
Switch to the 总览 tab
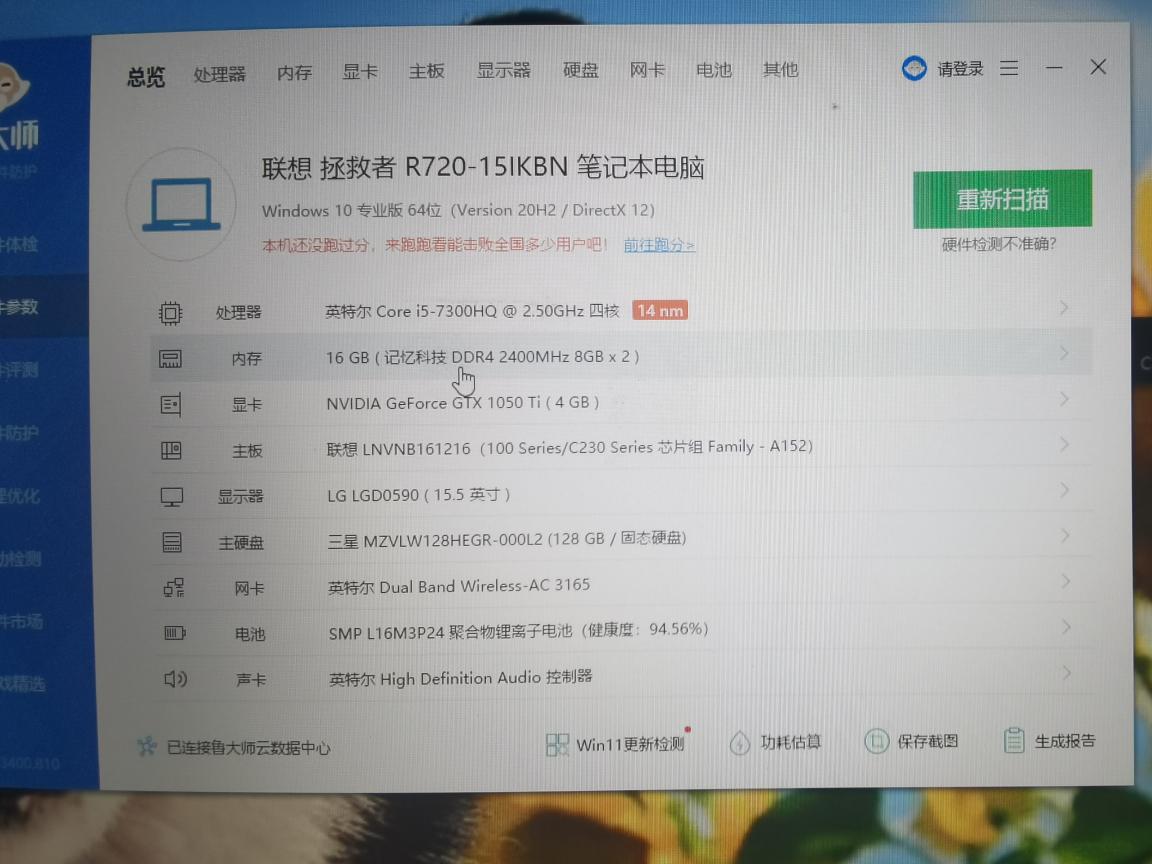(145, 76)
